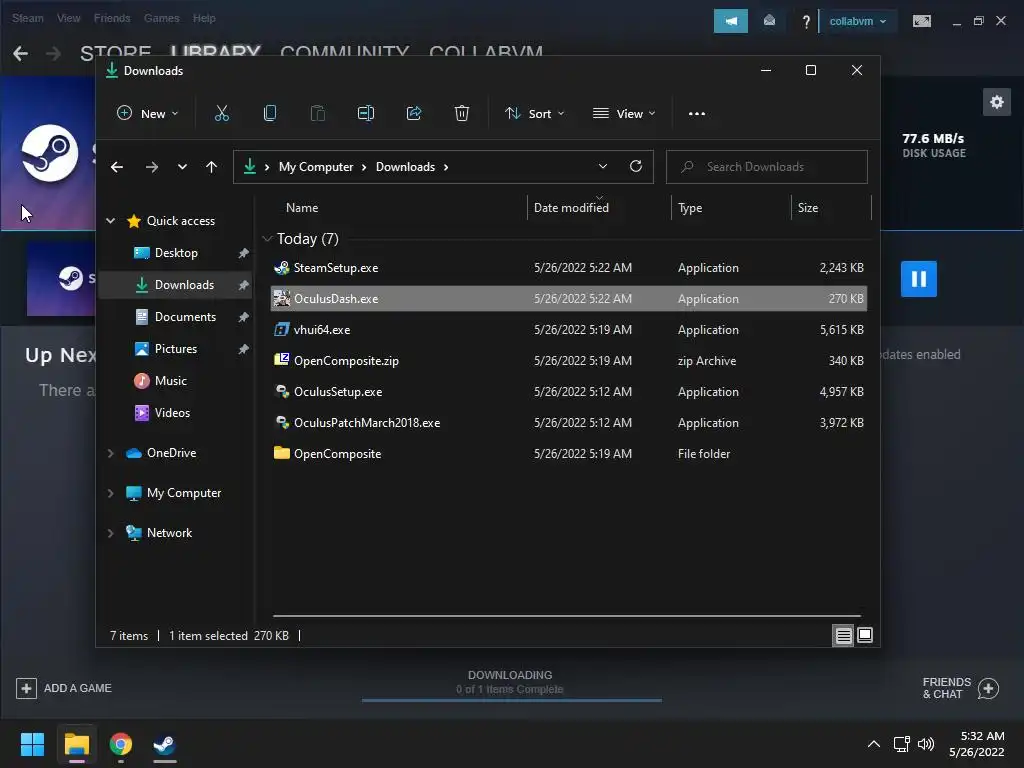The image size is (1024, 768).
Task: Open Steam Big Picture mode icon
Action: click(921, 22)
